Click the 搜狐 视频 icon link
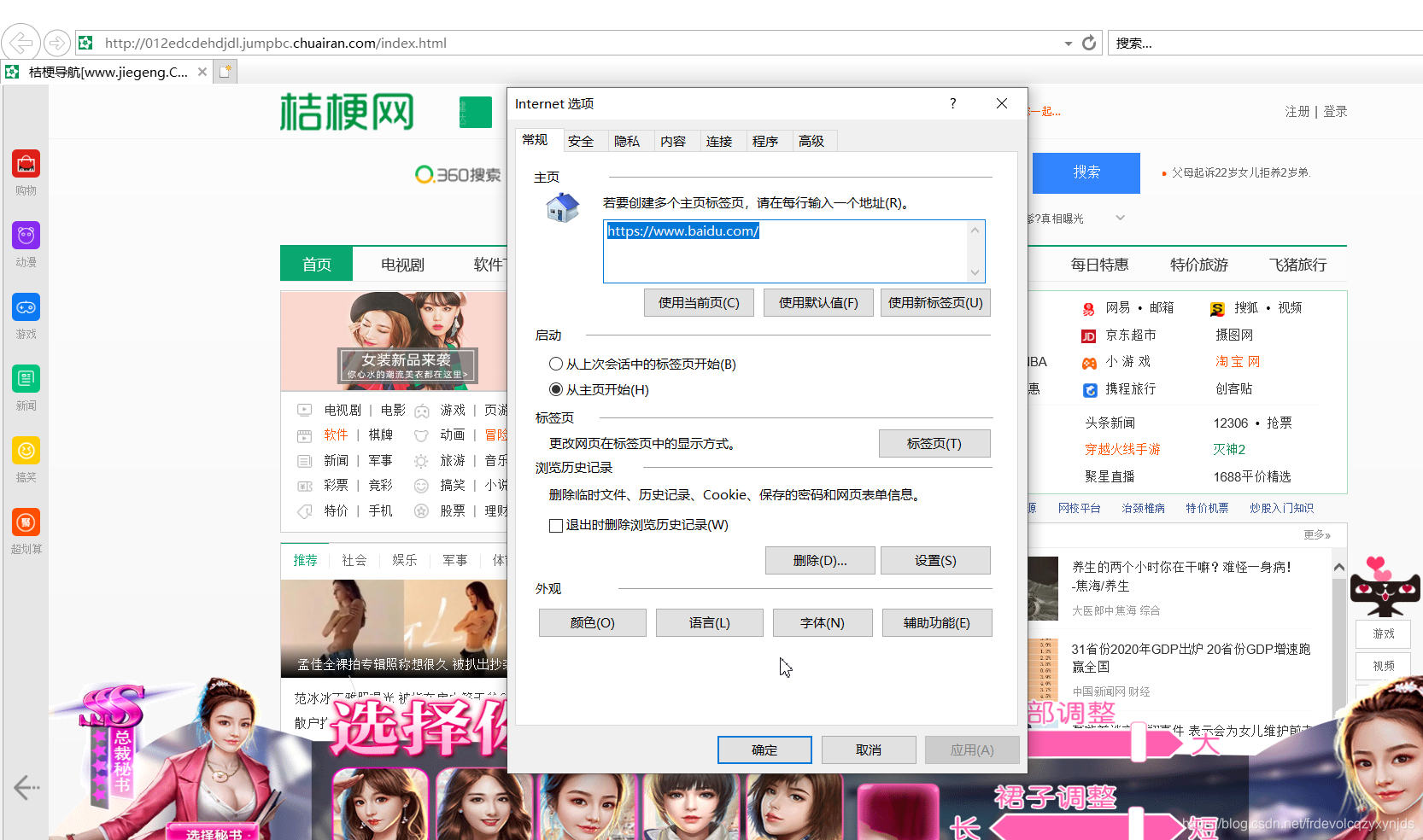This screenshot has width=1423, height=840. (x=1217, y=308)
